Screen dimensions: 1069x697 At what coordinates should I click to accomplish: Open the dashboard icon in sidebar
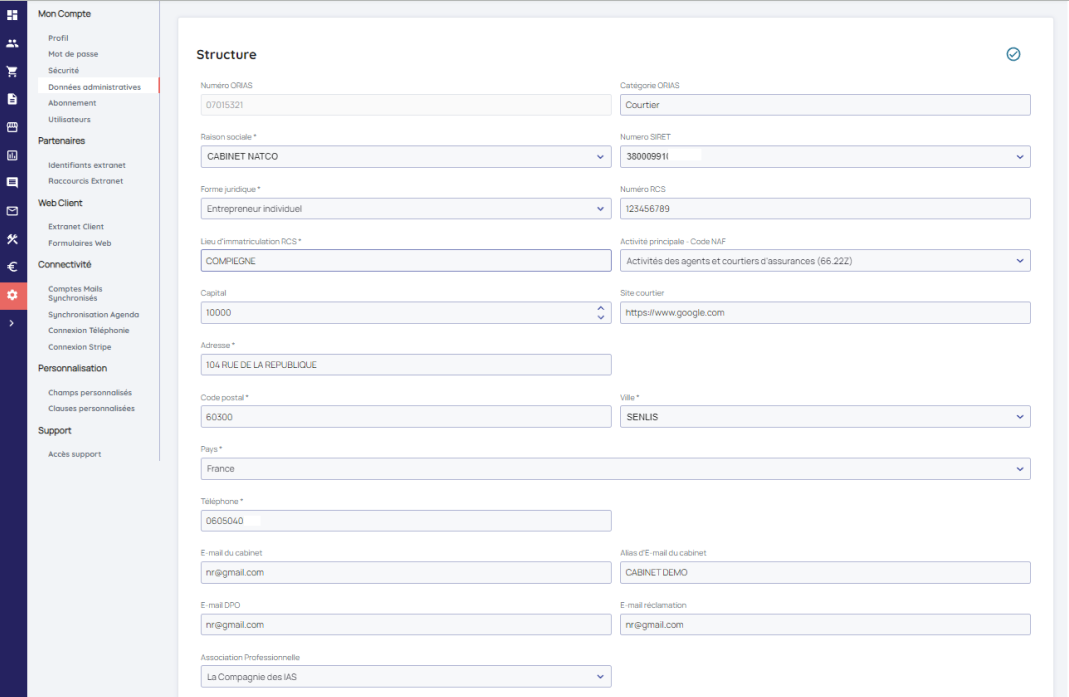pyautogui.click(x=12, y=15)
